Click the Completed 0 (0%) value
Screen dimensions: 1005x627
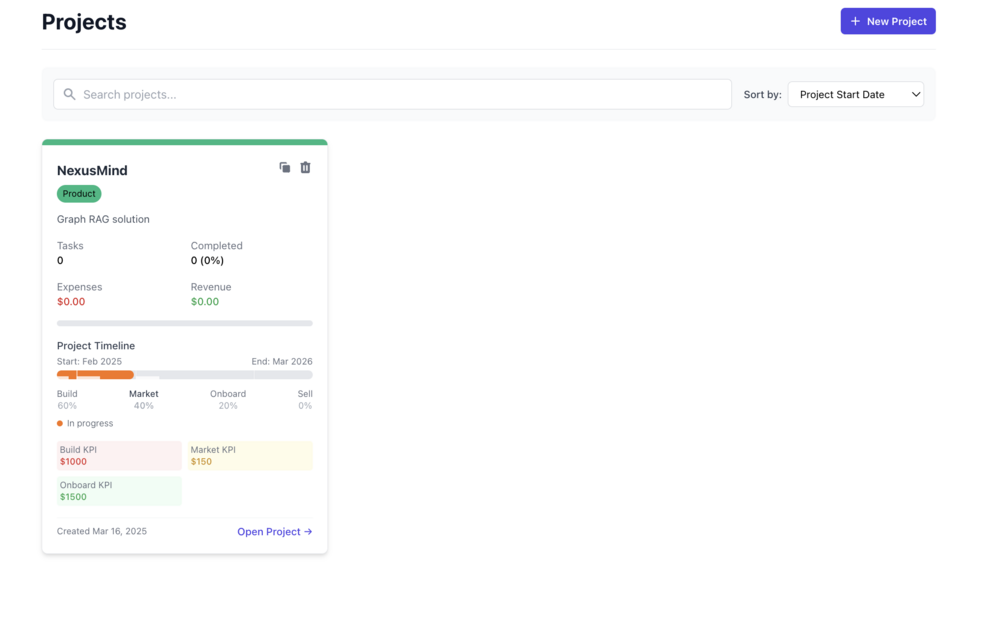tap(207, 261)
